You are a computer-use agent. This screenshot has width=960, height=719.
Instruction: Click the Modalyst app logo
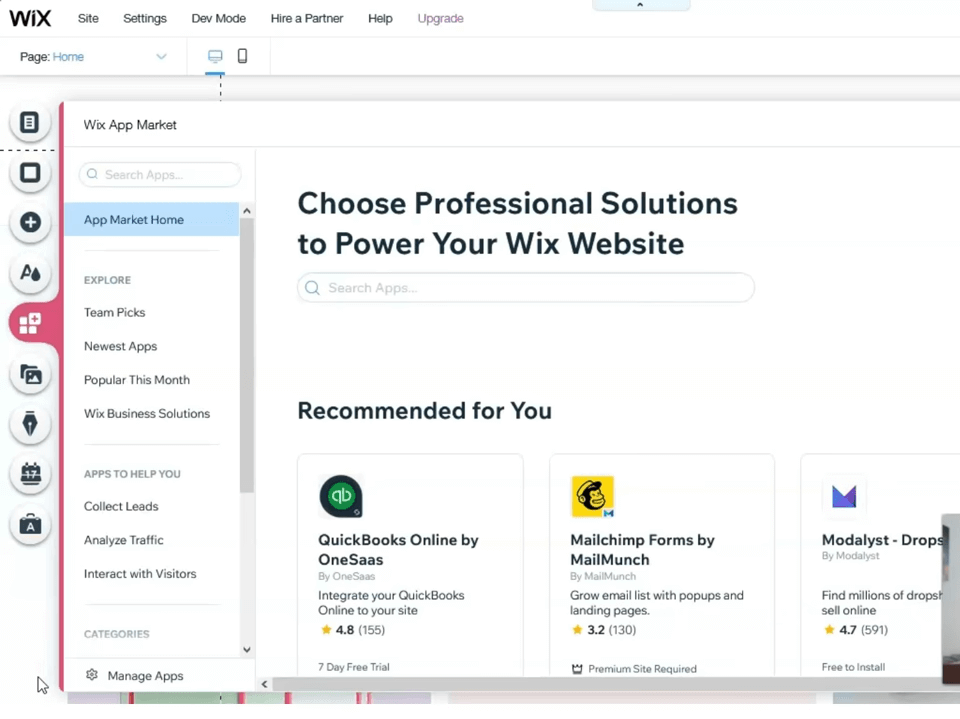point(844,496)
